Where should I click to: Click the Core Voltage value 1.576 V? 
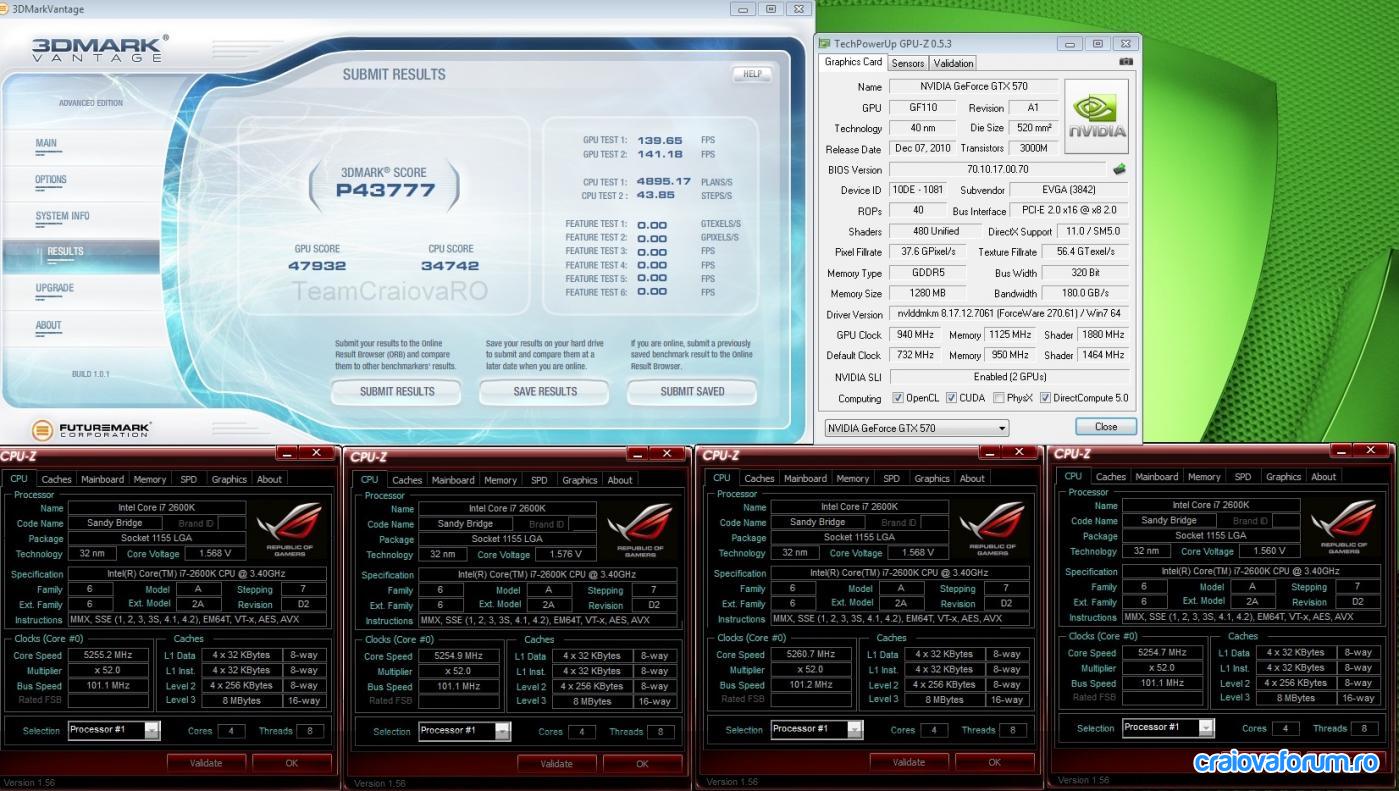(x=565, y=554)
